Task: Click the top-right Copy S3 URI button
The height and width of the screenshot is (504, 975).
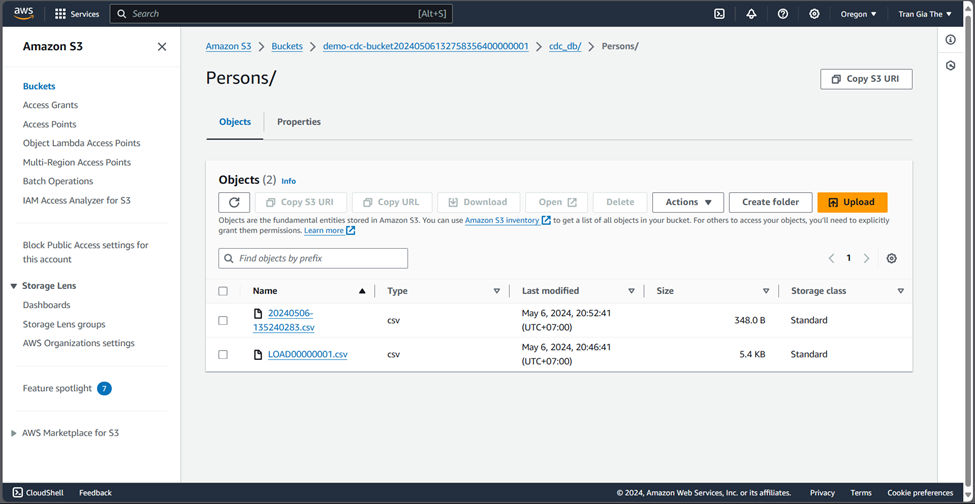Action: 866,79
